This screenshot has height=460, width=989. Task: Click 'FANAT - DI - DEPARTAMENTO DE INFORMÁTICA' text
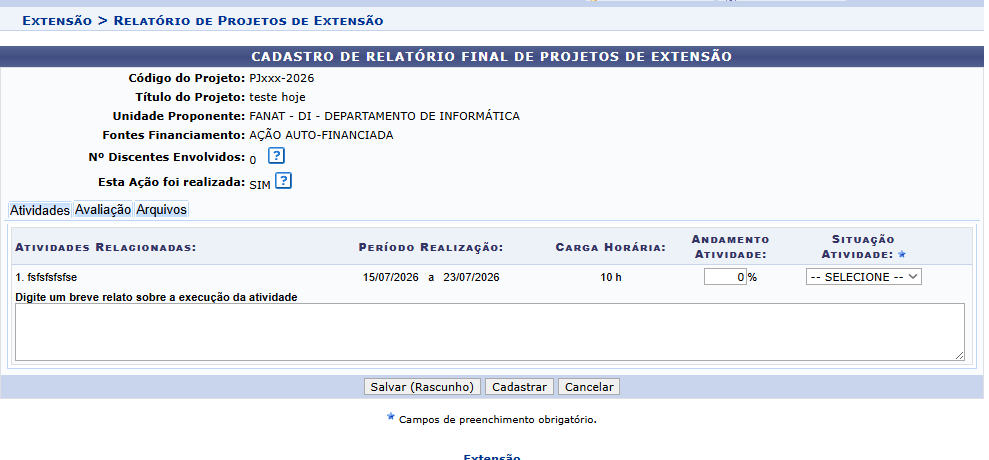(x=384, y=116)
